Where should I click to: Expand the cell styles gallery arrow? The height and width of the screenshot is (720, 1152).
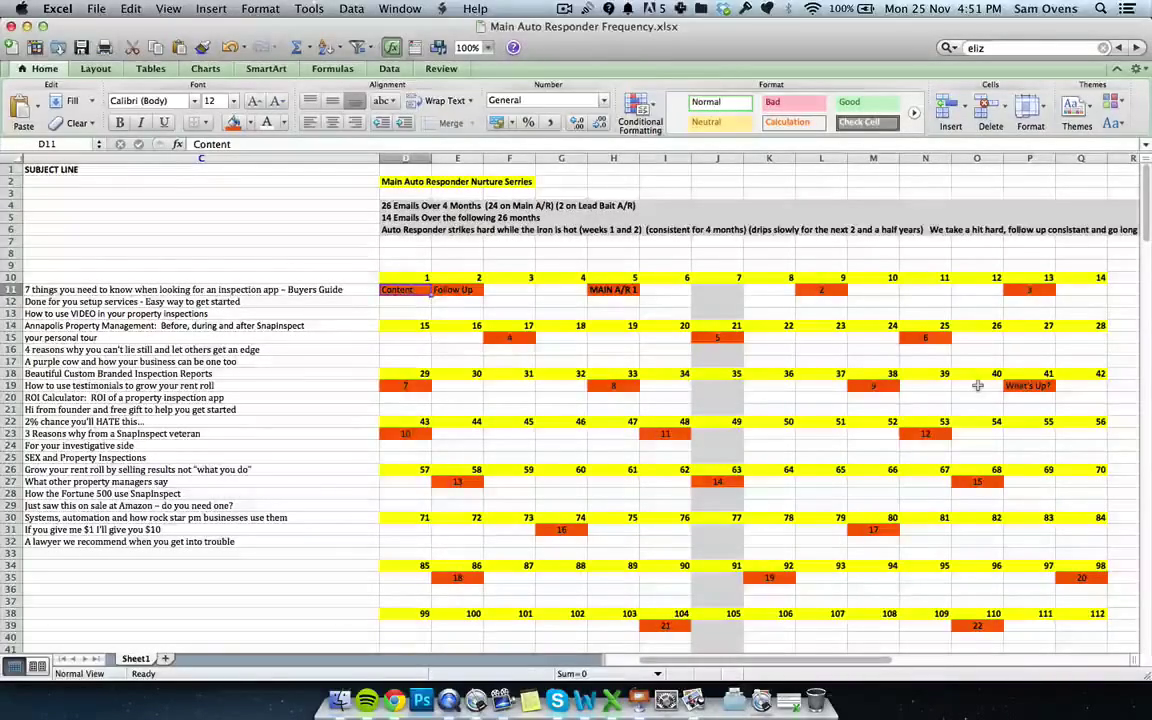(x=914, y=113)
